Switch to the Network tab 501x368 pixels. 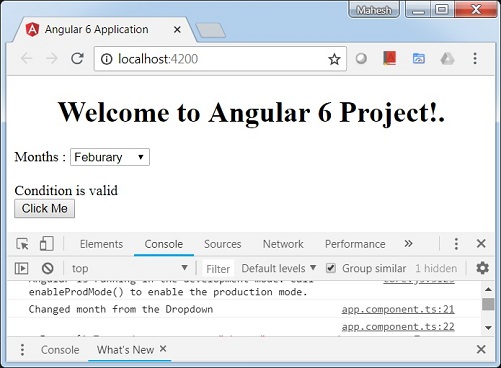pos(283,244)
